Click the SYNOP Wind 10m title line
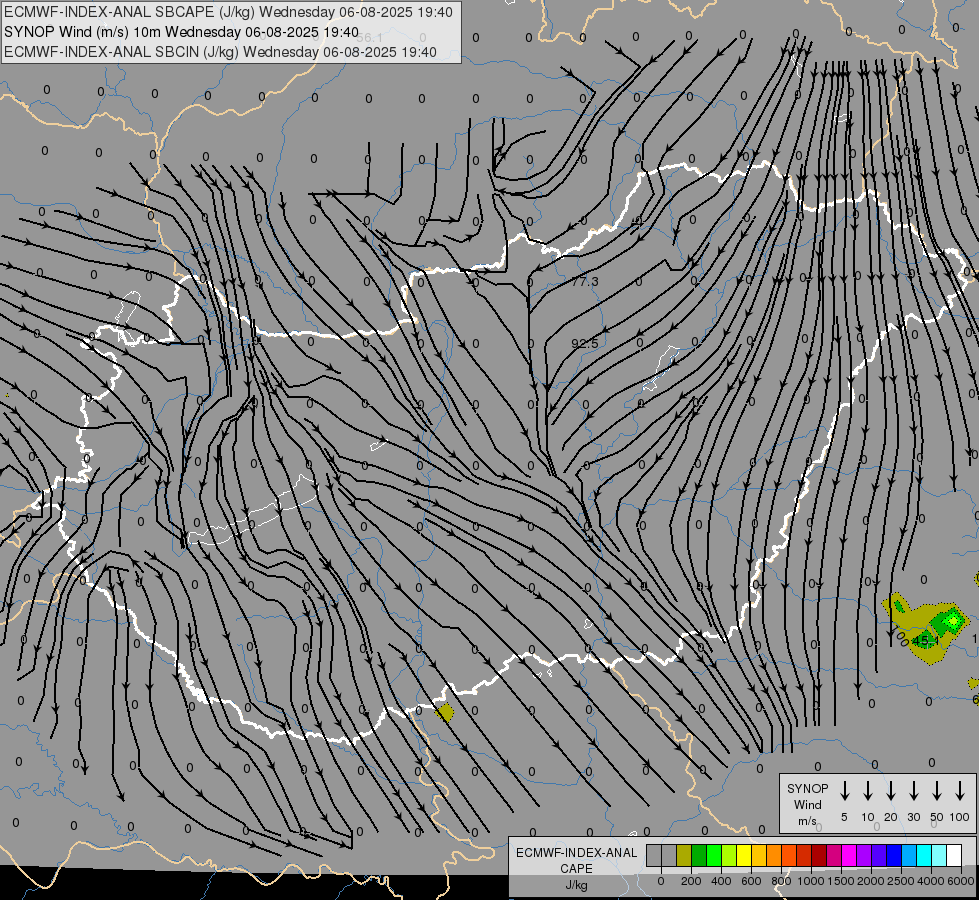Screen dimensions: 979x900 182,32
